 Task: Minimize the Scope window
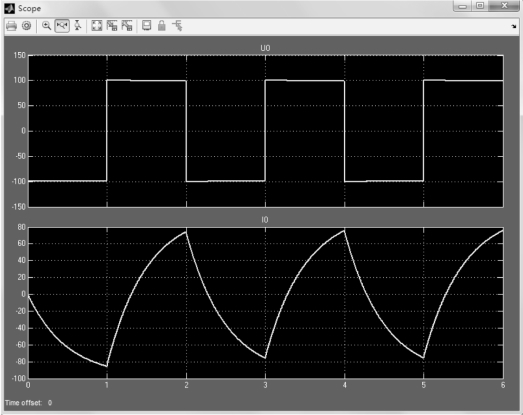(463, 6)
